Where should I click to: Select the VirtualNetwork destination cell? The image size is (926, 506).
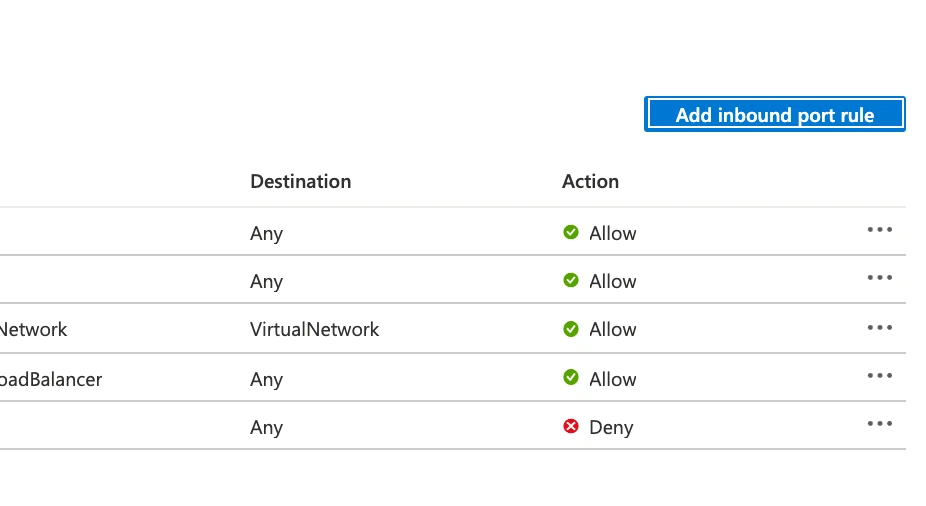tap(314, 329)
